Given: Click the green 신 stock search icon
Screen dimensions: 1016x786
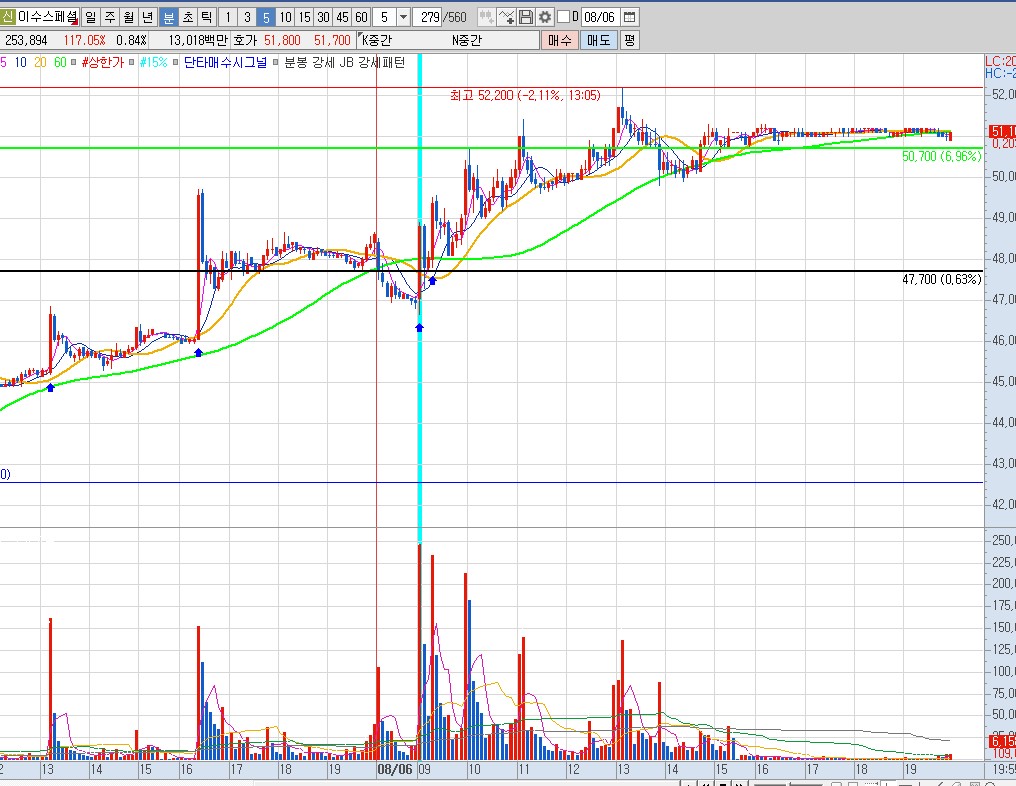Looking at the screenshot, I should [x=7, y=17].
